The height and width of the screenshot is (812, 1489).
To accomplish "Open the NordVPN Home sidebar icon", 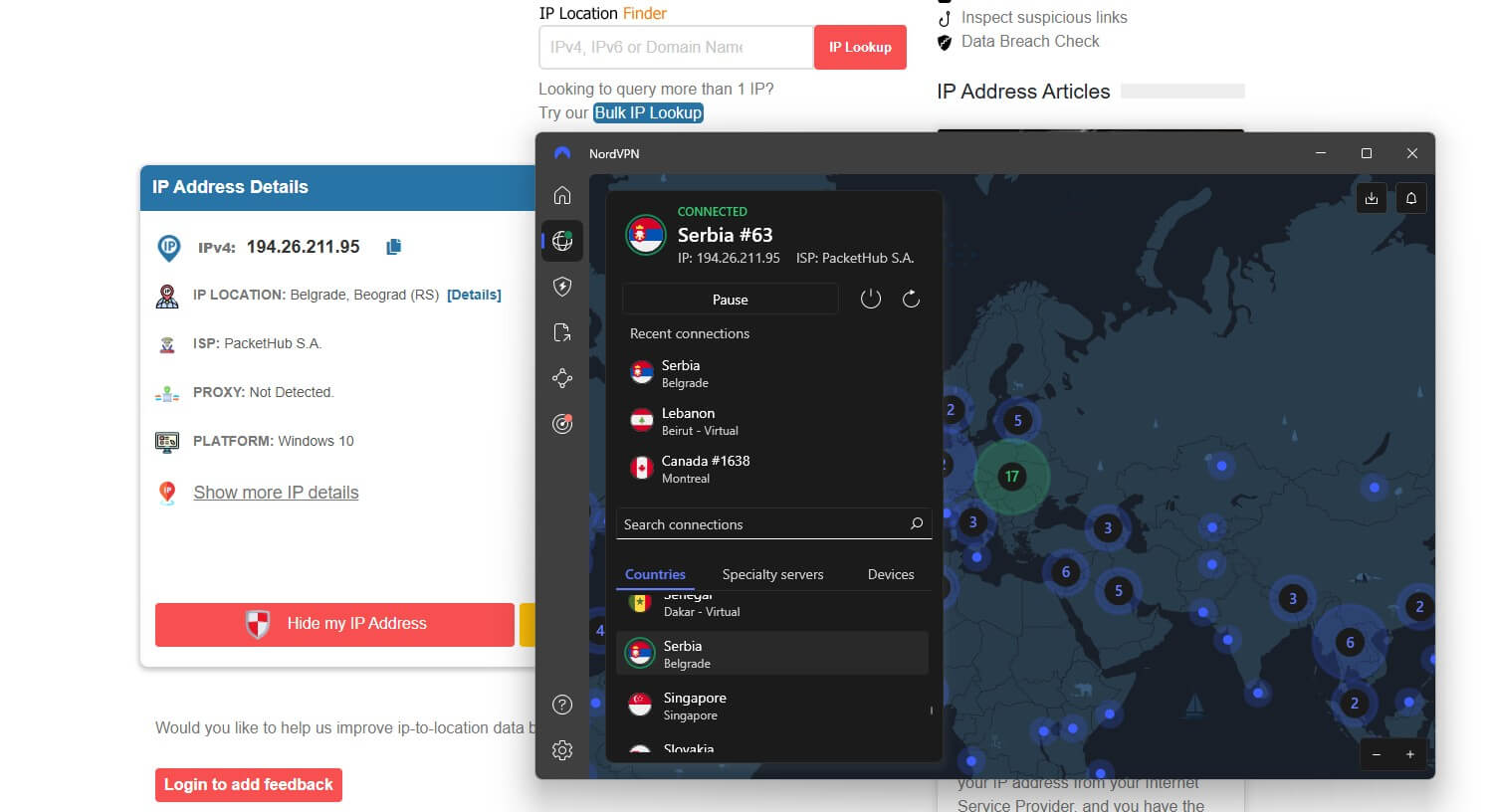I will click(562, 195).
